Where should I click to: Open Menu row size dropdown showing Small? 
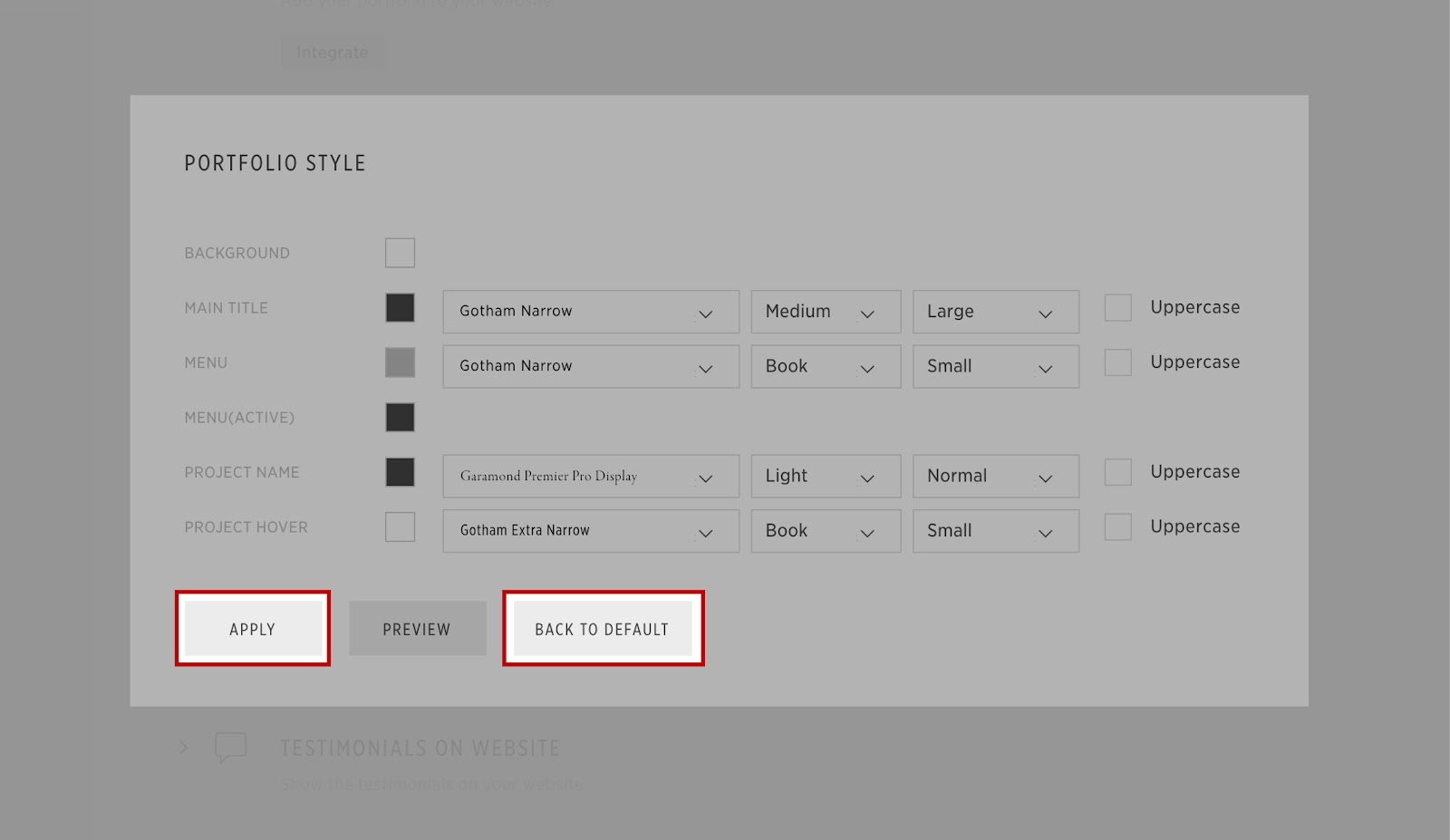tap(996, 366)
